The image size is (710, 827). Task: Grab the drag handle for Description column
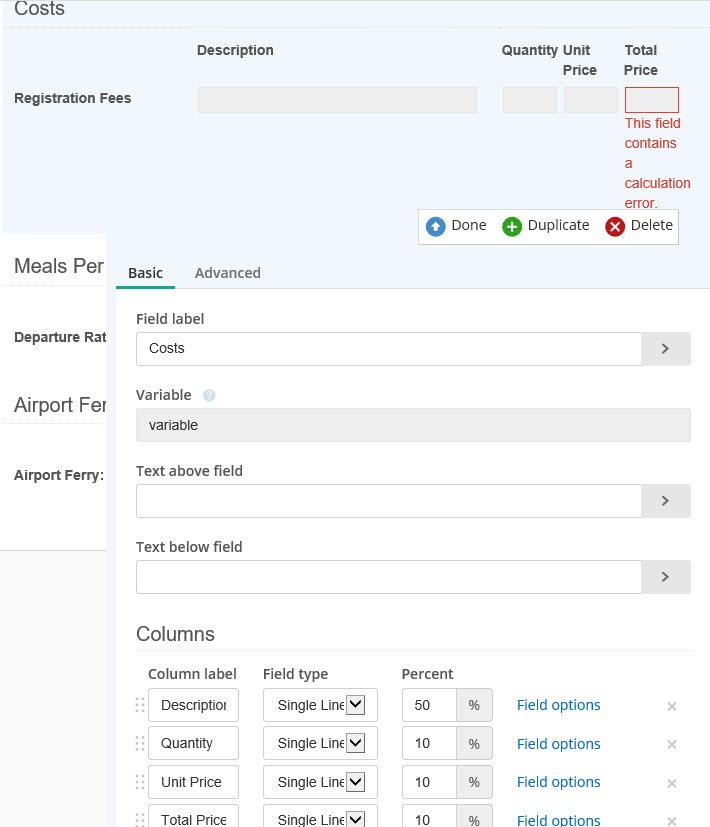[x=140, y=705]
